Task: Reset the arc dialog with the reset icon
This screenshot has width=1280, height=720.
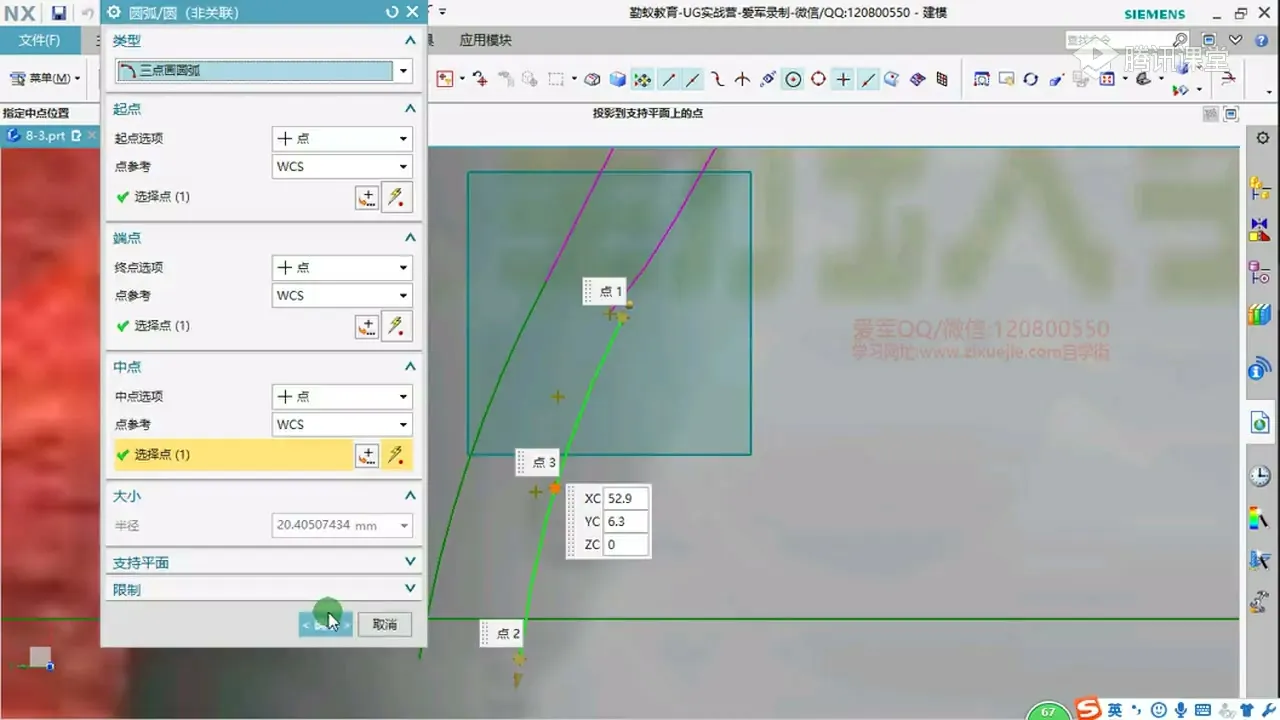Action: coord(392,13)
